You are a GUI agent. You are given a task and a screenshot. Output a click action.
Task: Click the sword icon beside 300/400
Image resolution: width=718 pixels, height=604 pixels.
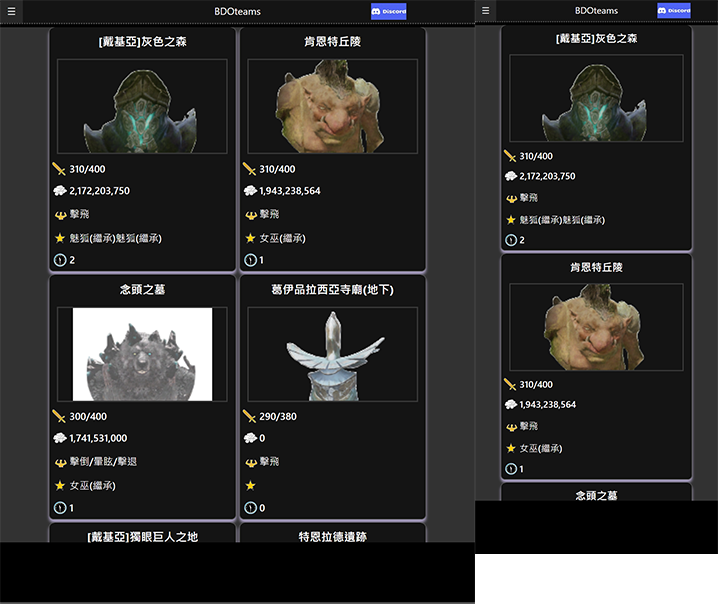pyautogui.click(x=59, y=417)
